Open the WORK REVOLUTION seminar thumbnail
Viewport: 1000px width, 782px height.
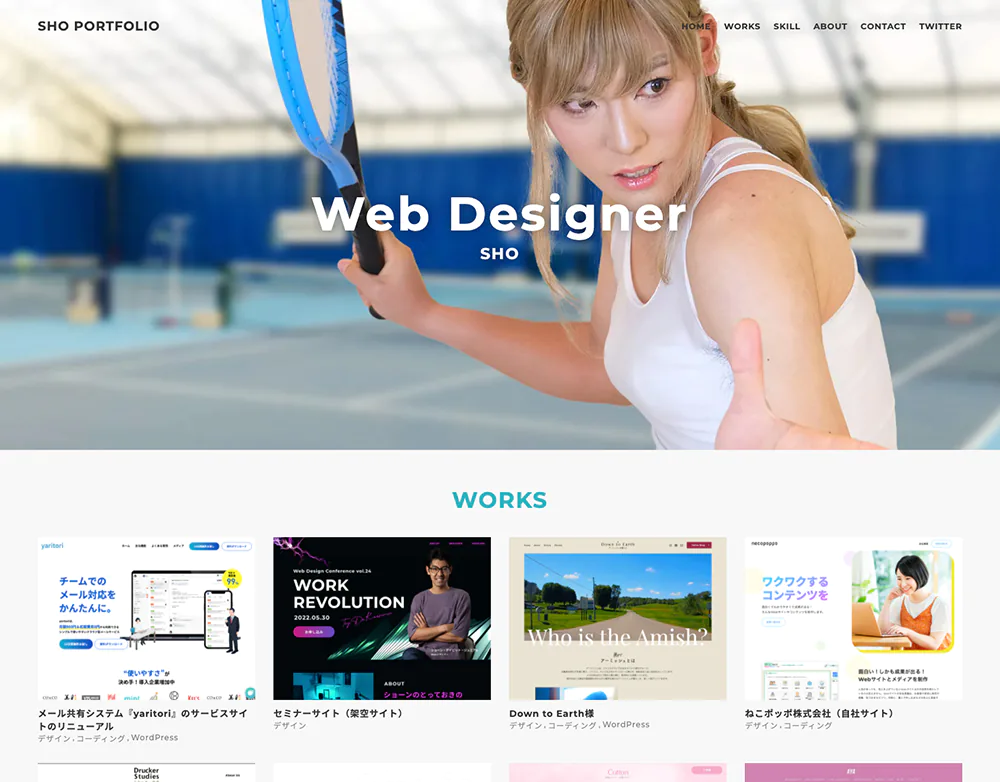click(382, 619)
